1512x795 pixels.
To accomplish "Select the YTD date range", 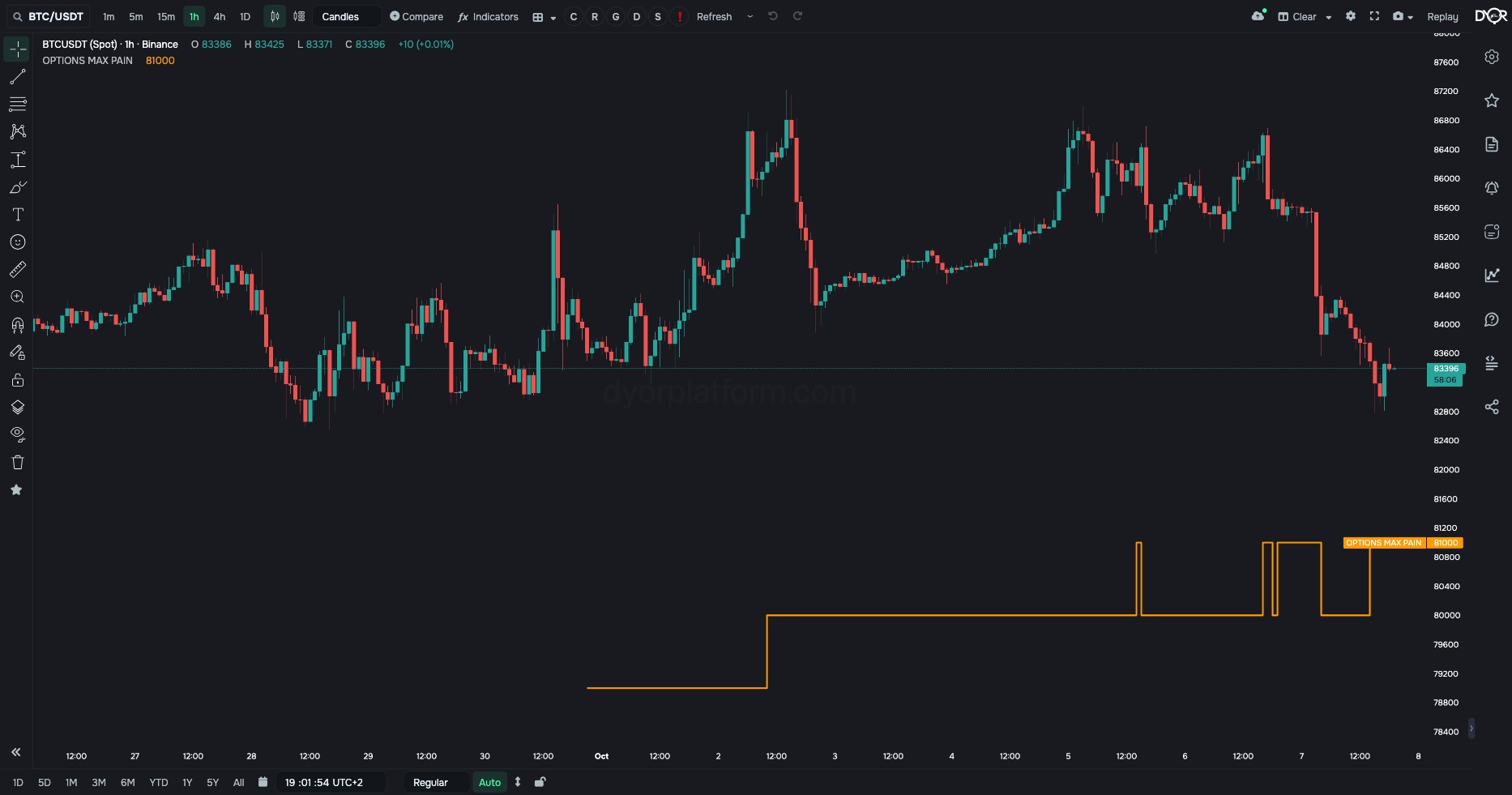I will tap(159, 783).
